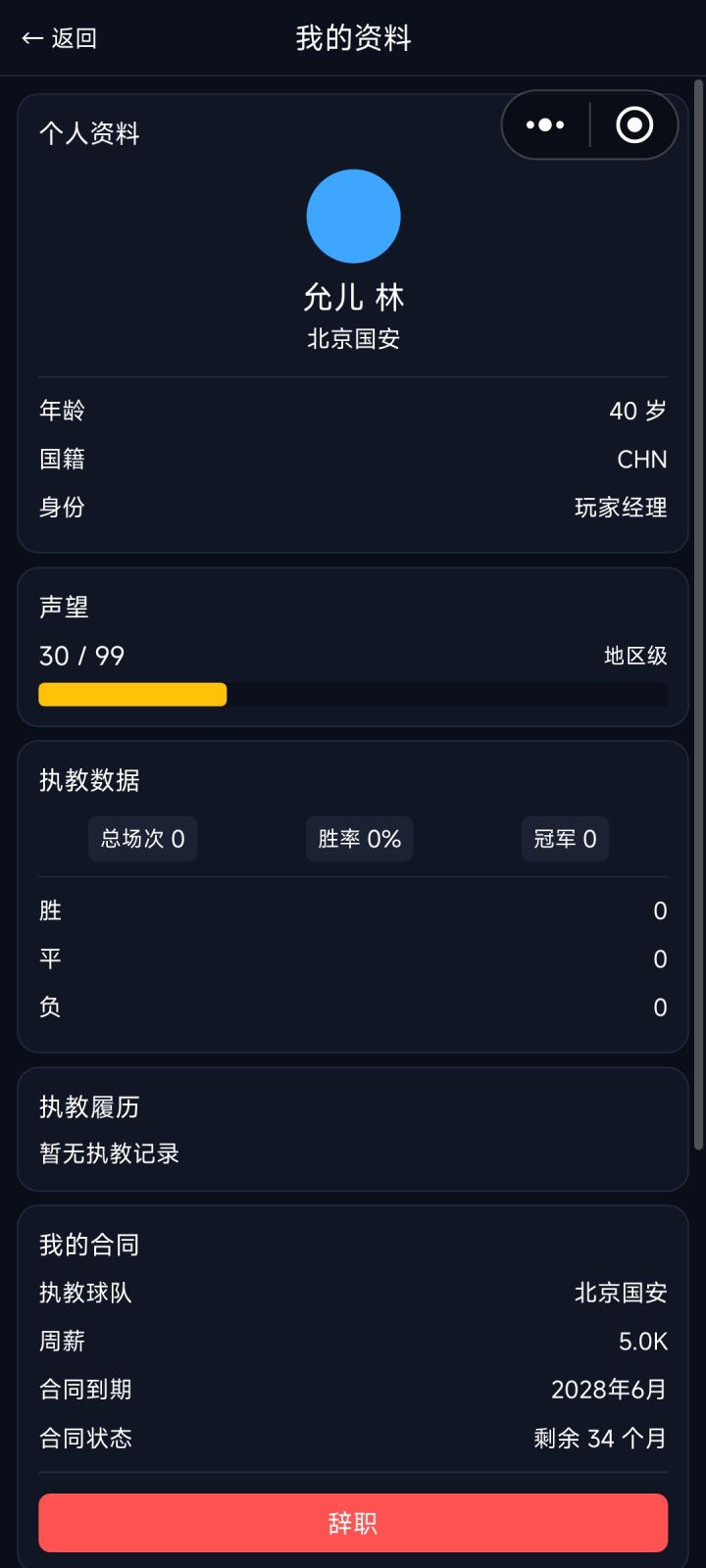Select the 总场次 0 stat chip
Viewport: 706px width, 1568px height.
coord(143,839)
